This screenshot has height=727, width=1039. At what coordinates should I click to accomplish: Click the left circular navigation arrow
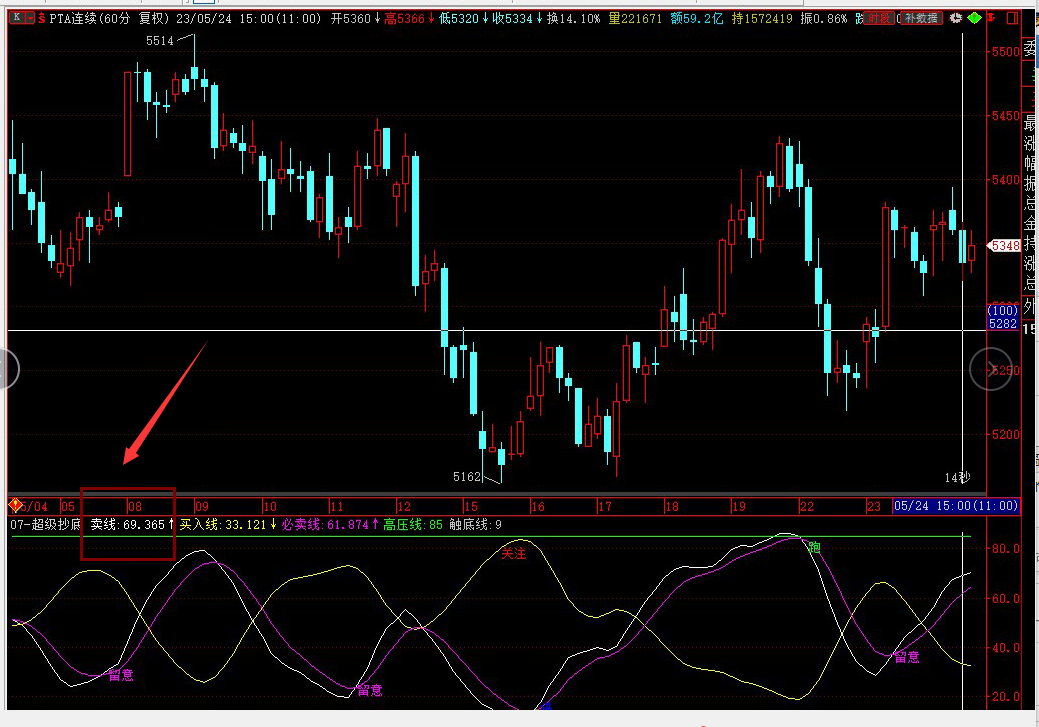coord(8,368)
